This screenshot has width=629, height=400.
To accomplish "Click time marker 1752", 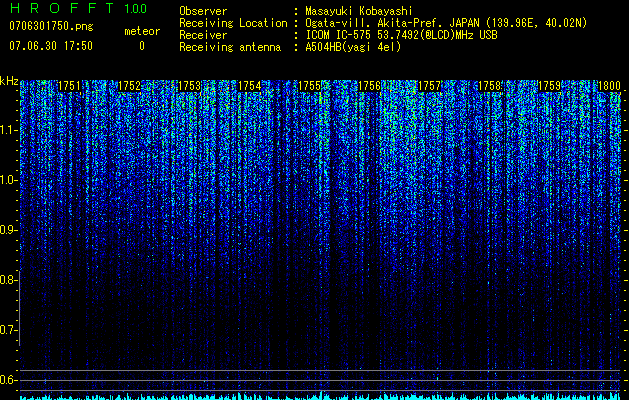I will pos(130,86).
